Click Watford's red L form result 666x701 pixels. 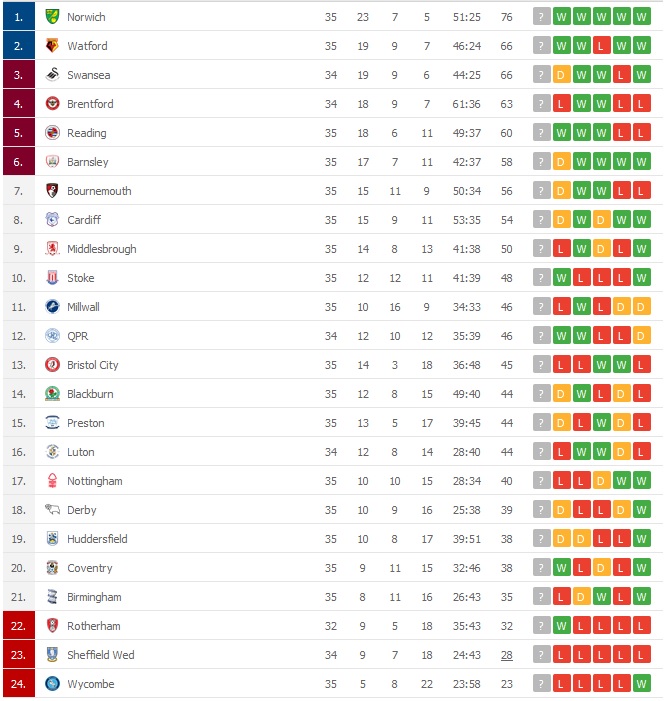tap(601, 46)
